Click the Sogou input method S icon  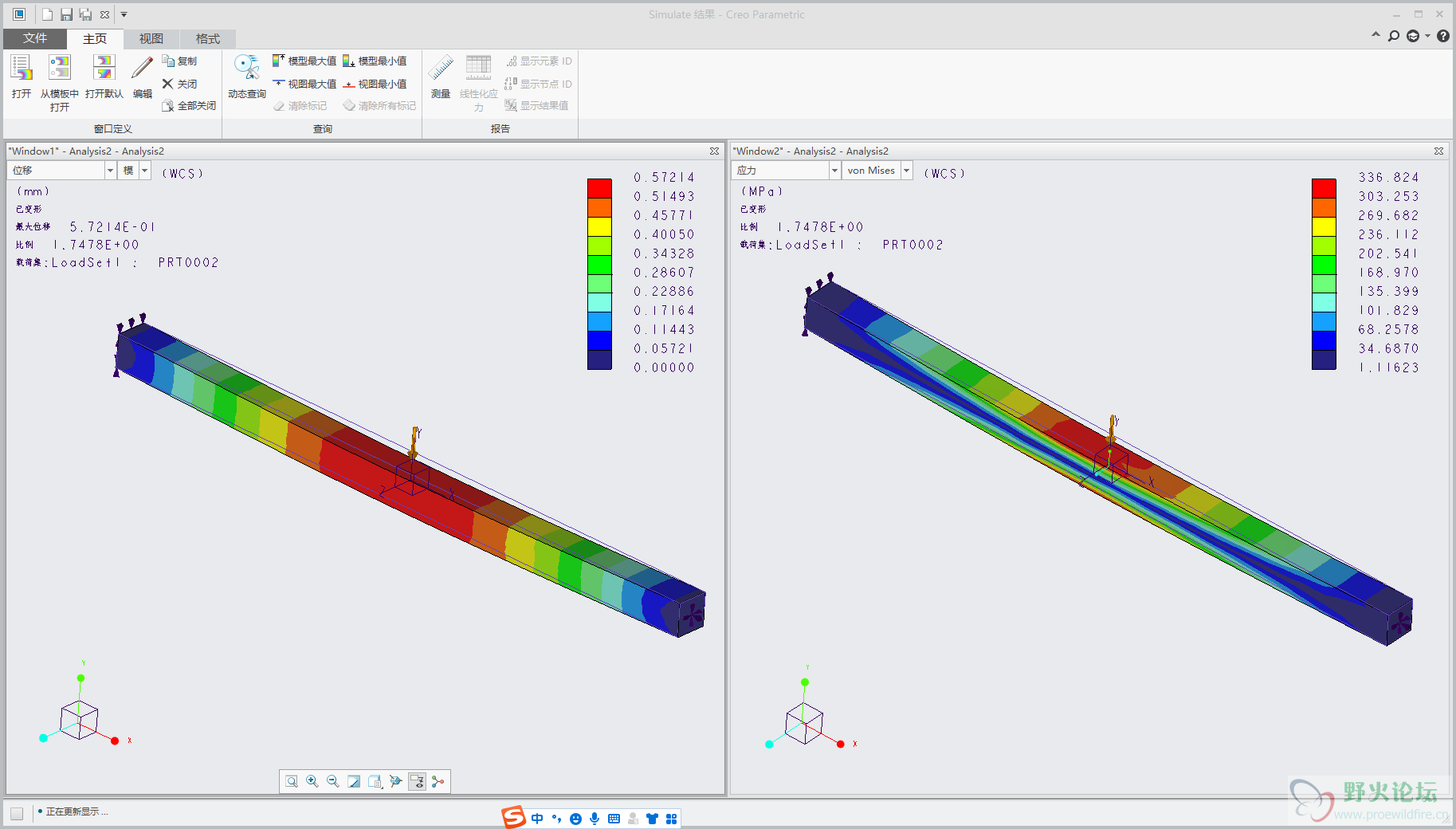[513, 817]
